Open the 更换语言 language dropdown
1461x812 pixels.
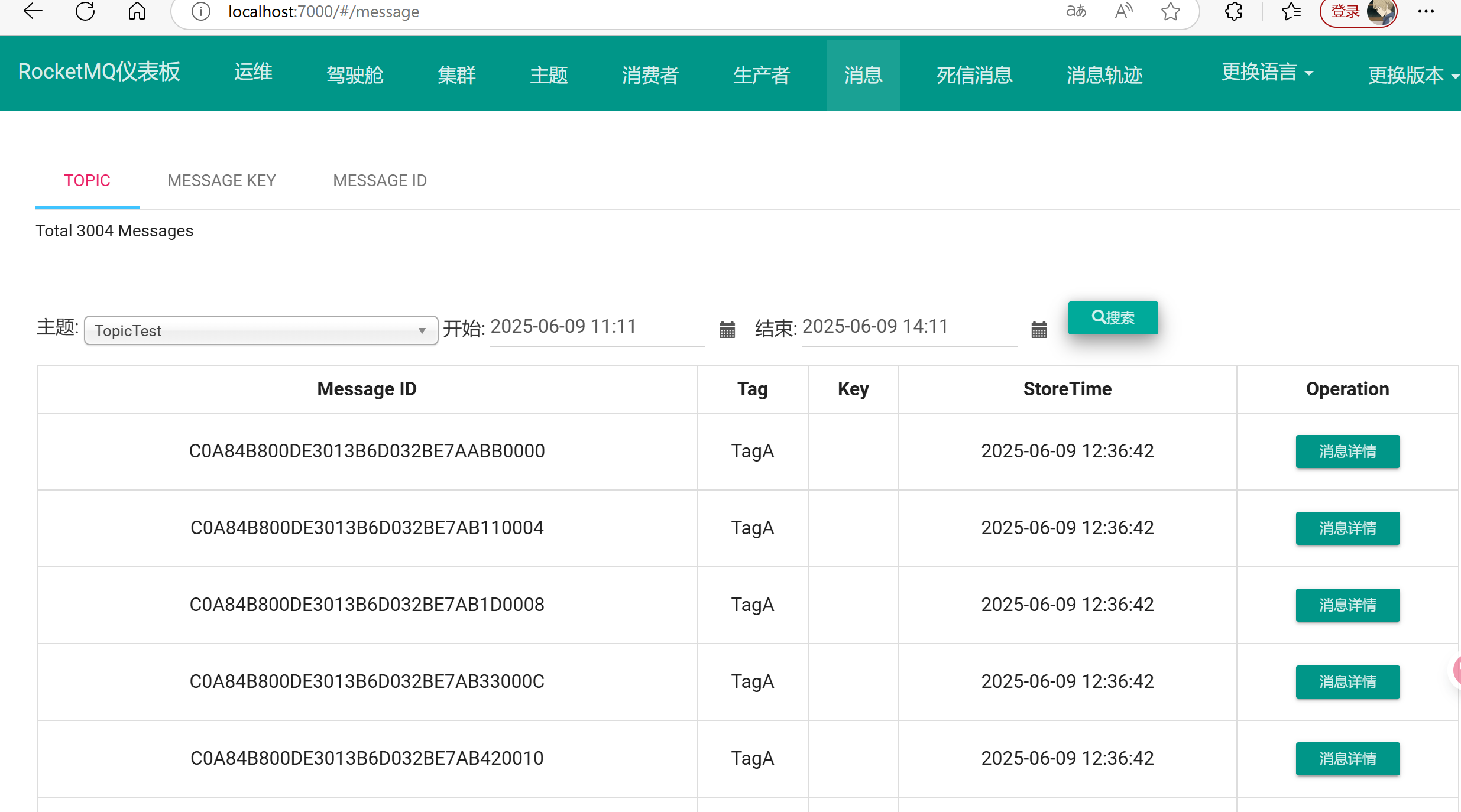pyautogui.click(x=1267, y=73)
